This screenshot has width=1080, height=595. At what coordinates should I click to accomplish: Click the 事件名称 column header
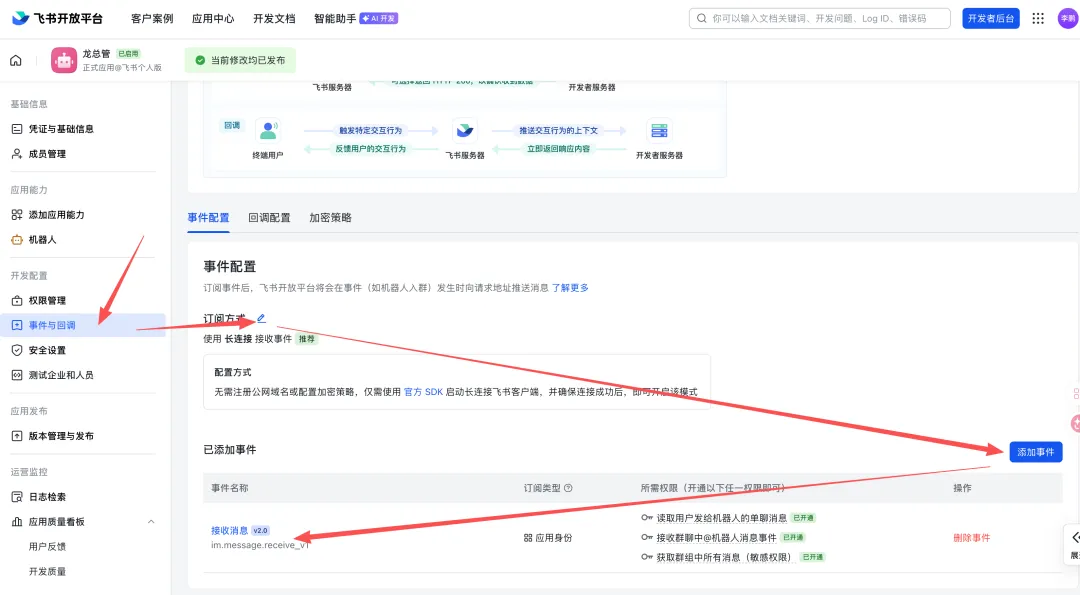(229, 488)
